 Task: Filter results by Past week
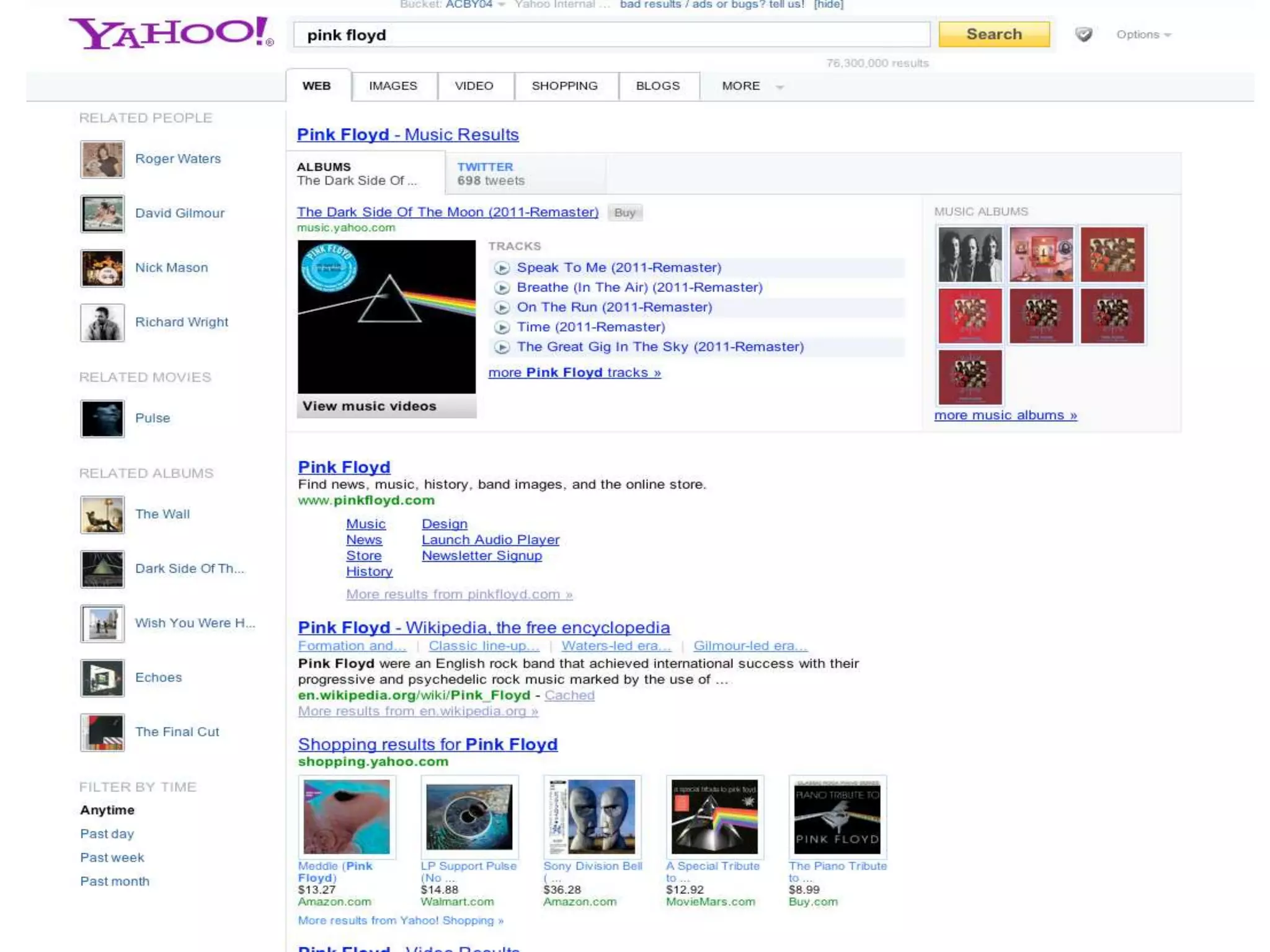[112, 858]
